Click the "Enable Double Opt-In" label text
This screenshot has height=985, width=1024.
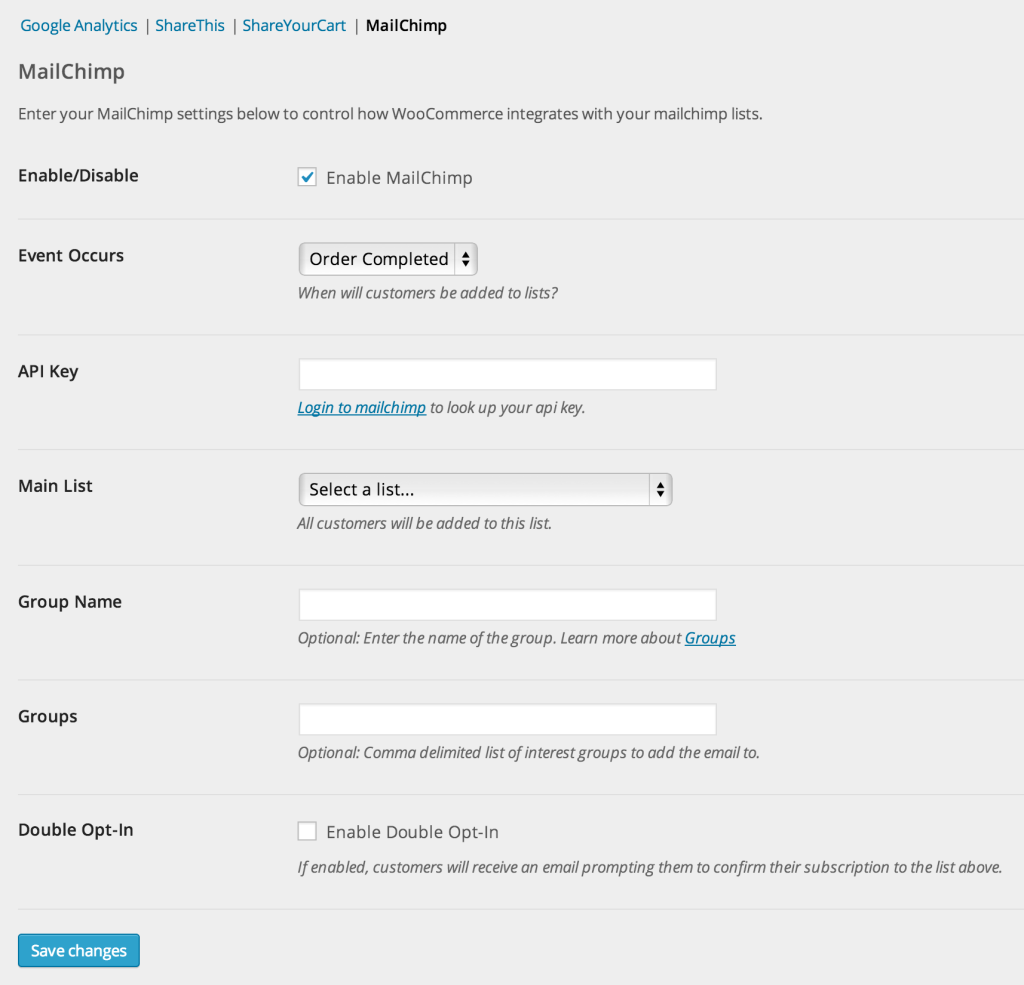(x=412, y=832)
